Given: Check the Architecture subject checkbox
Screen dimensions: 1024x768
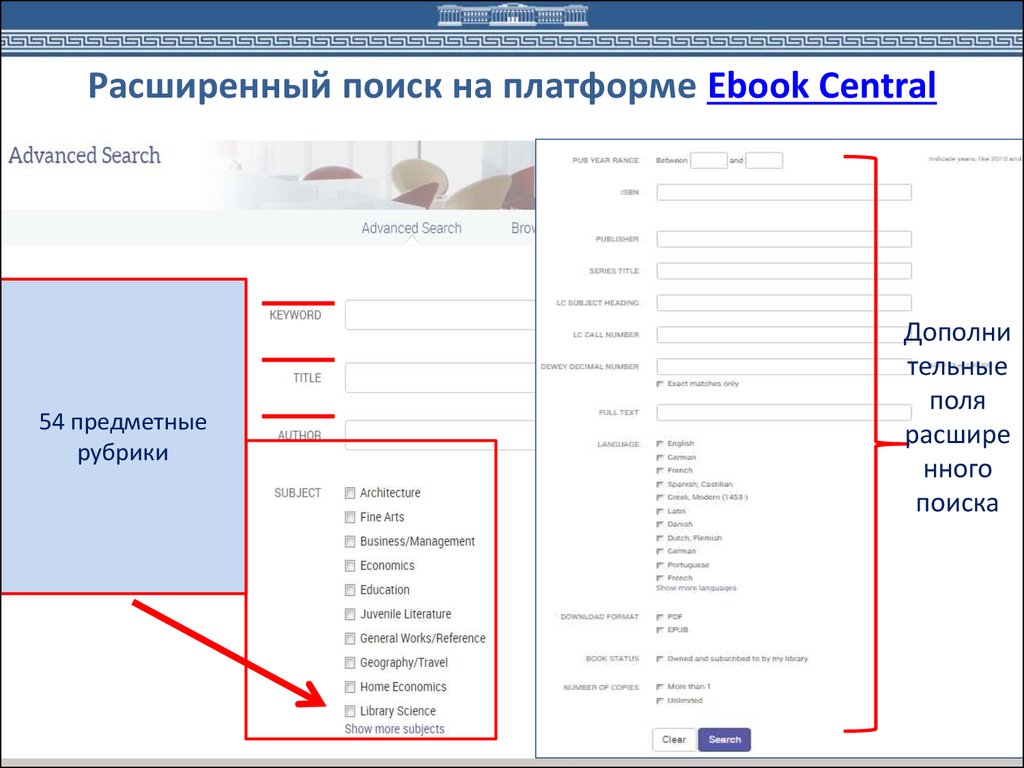Looking at the screenshot, I should click(x=350, y=493).
